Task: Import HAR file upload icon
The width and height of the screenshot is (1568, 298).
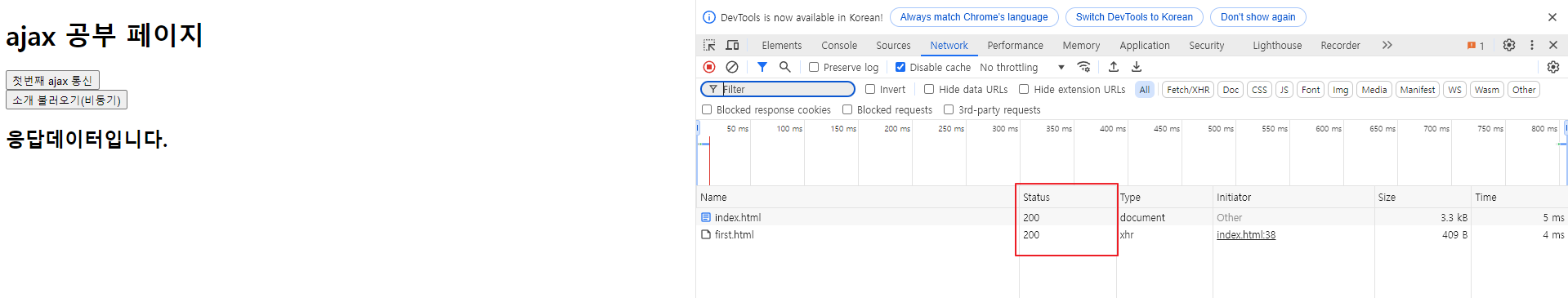Action: coord(1114,67)
